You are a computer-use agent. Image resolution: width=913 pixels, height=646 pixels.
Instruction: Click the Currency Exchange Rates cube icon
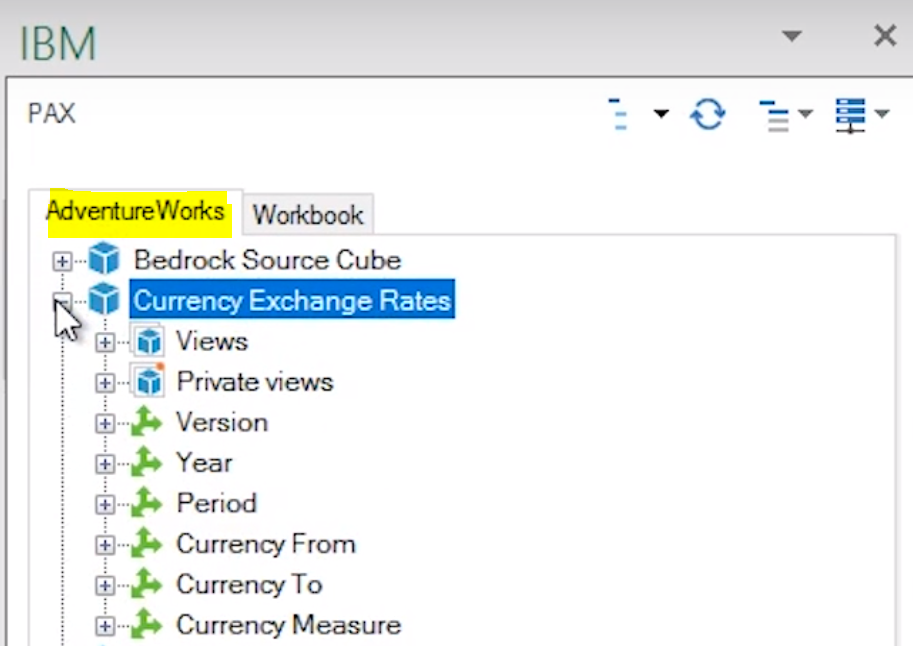click(x=104, y=299)
